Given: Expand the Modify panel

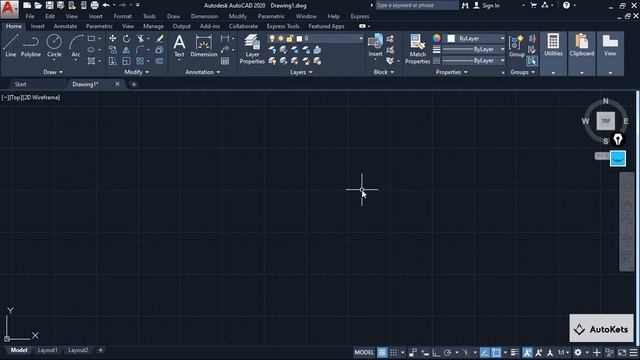Looking at the screenshot, I should (137, 72).
